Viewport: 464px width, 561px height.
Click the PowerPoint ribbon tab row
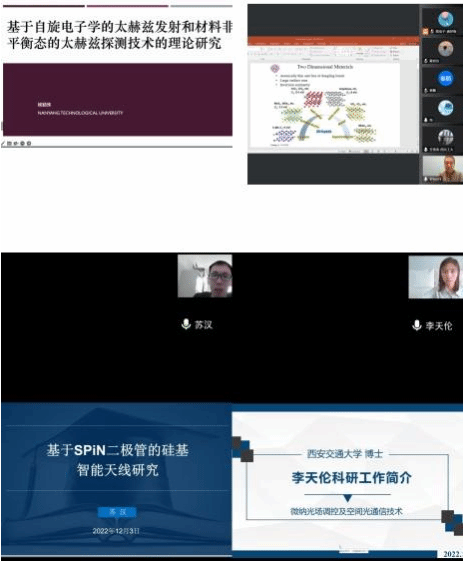333,44
